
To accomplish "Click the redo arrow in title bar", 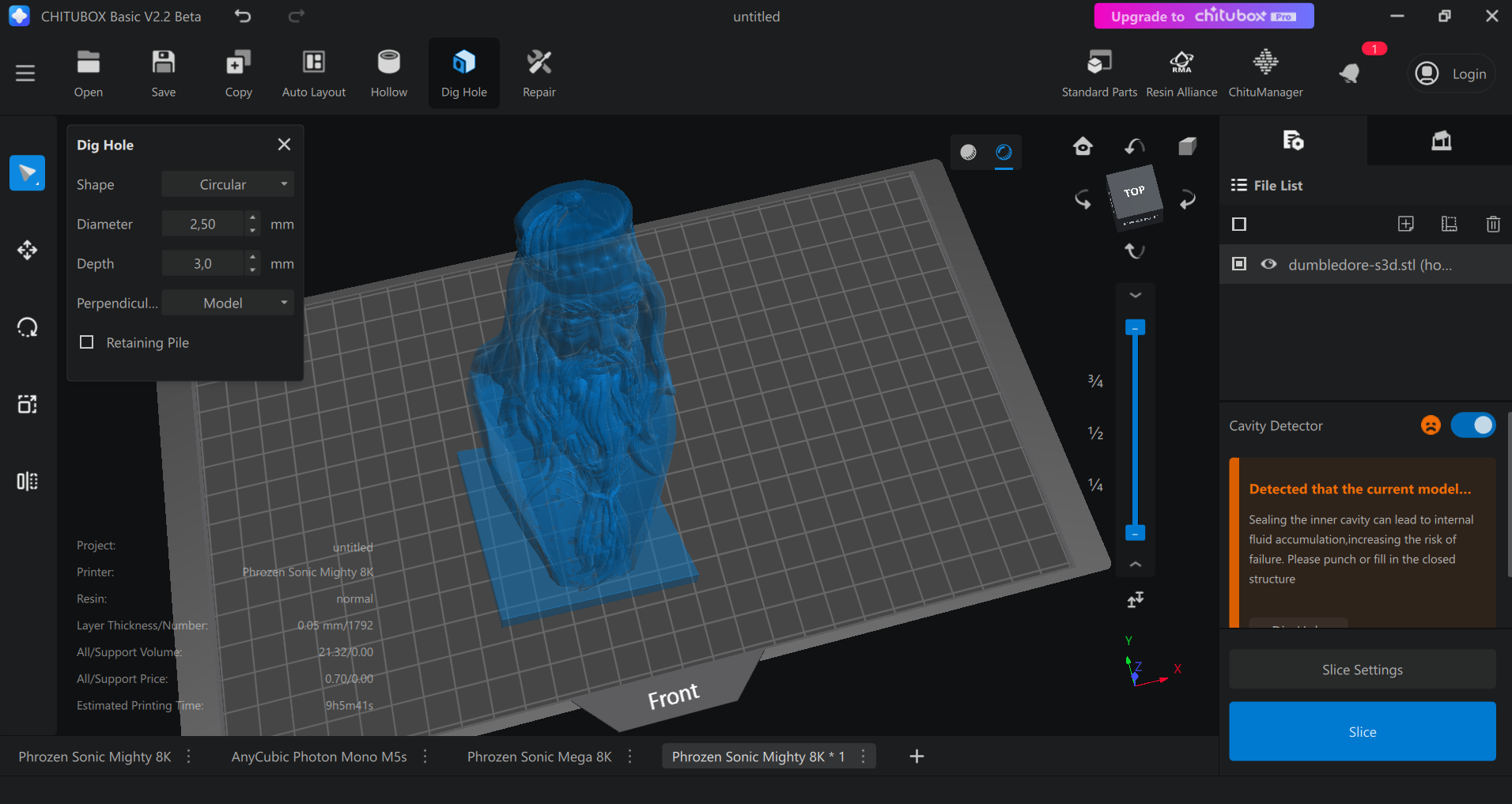I will (x=297, y=16).
